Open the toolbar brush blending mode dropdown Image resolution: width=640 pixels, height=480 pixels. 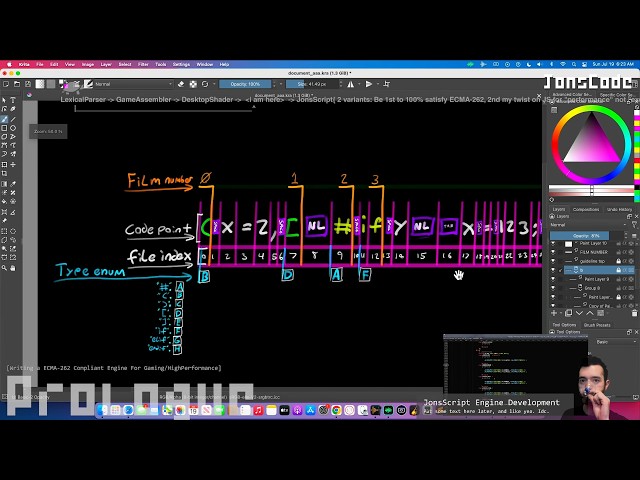133,84
